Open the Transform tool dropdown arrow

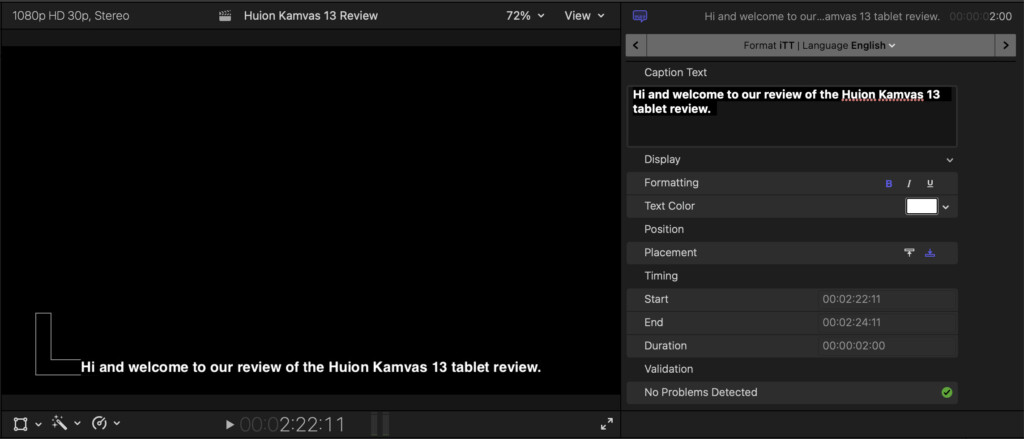(38, 425)
